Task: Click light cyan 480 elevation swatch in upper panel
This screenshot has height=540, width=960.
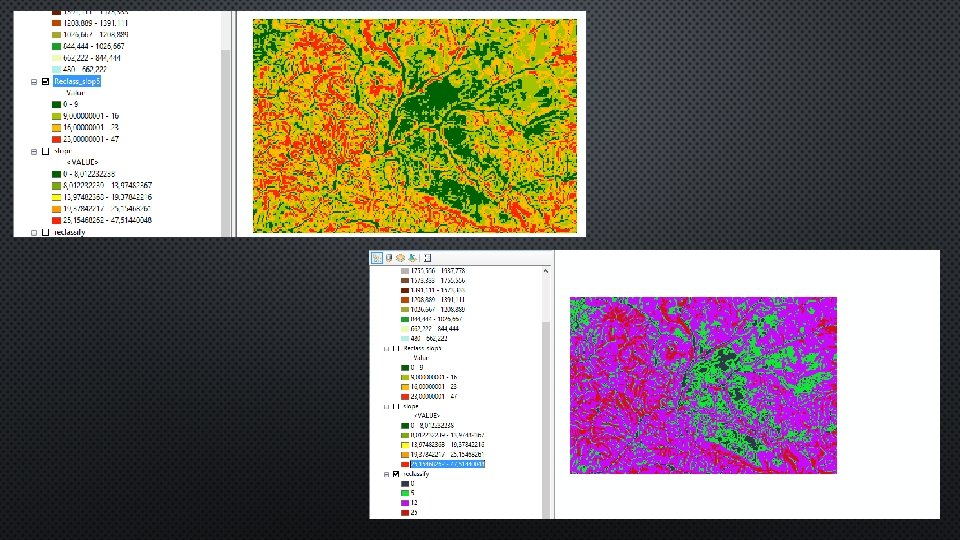Action: (x=56, y=70)
